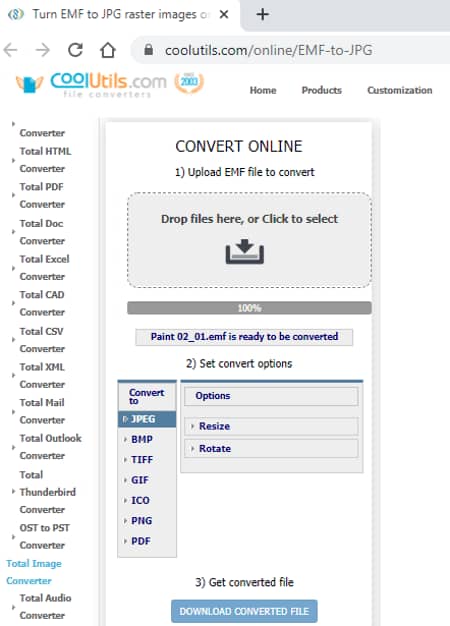Open Total Doc Converter sidebar link
Image resolution: width=450 pixels, height=626 pixels.
pos(42,232)
